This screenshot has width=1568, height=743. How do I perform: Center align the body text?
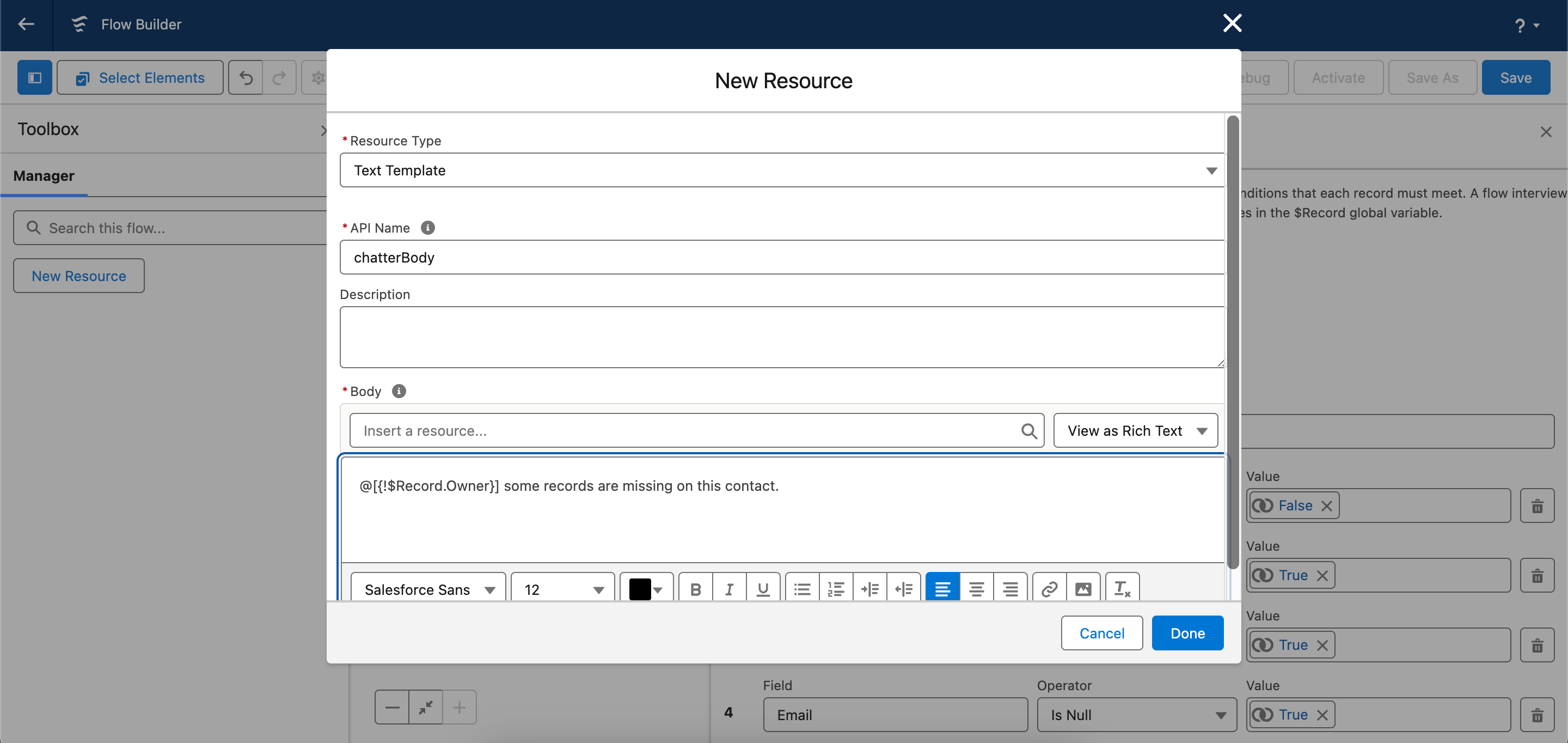click(x=976, y=588)
